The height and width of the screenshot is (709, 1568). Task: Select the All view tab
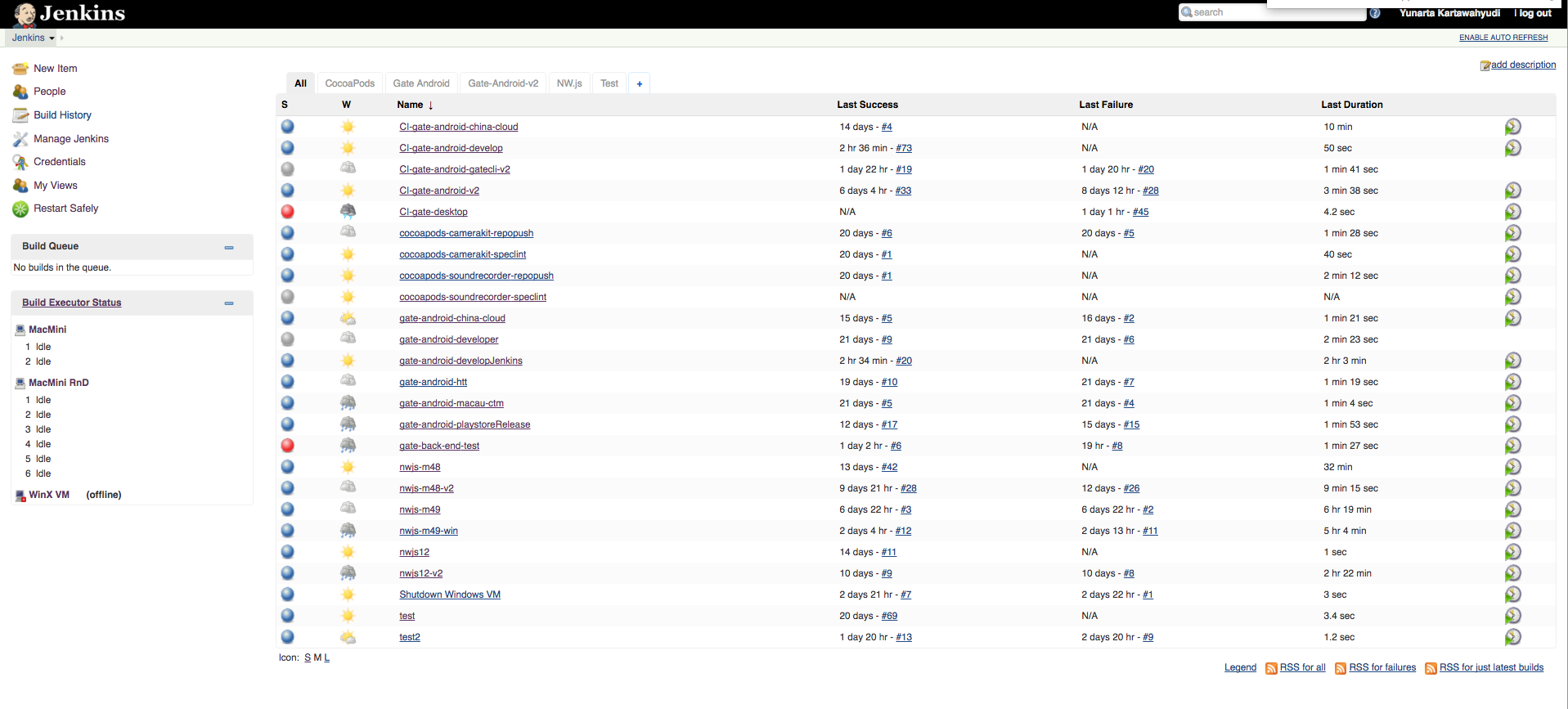point(300,83)
